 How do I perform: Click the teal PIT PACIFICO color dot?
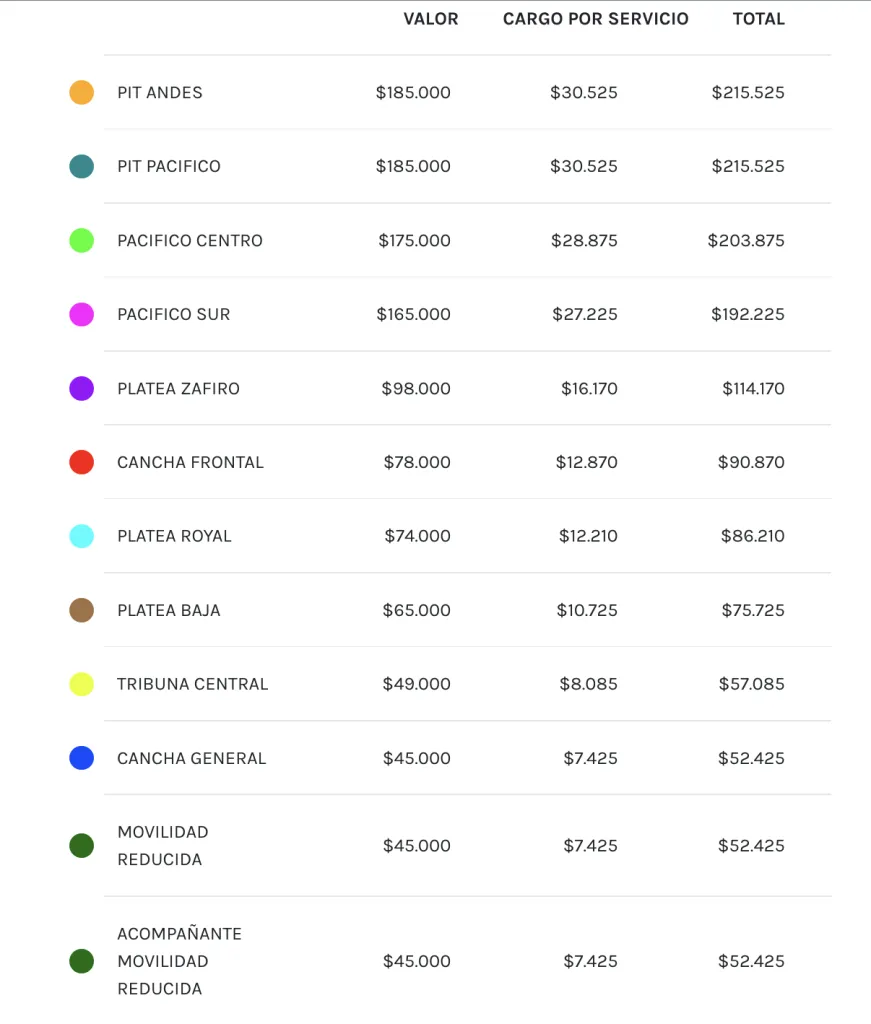tap(82, 167)
